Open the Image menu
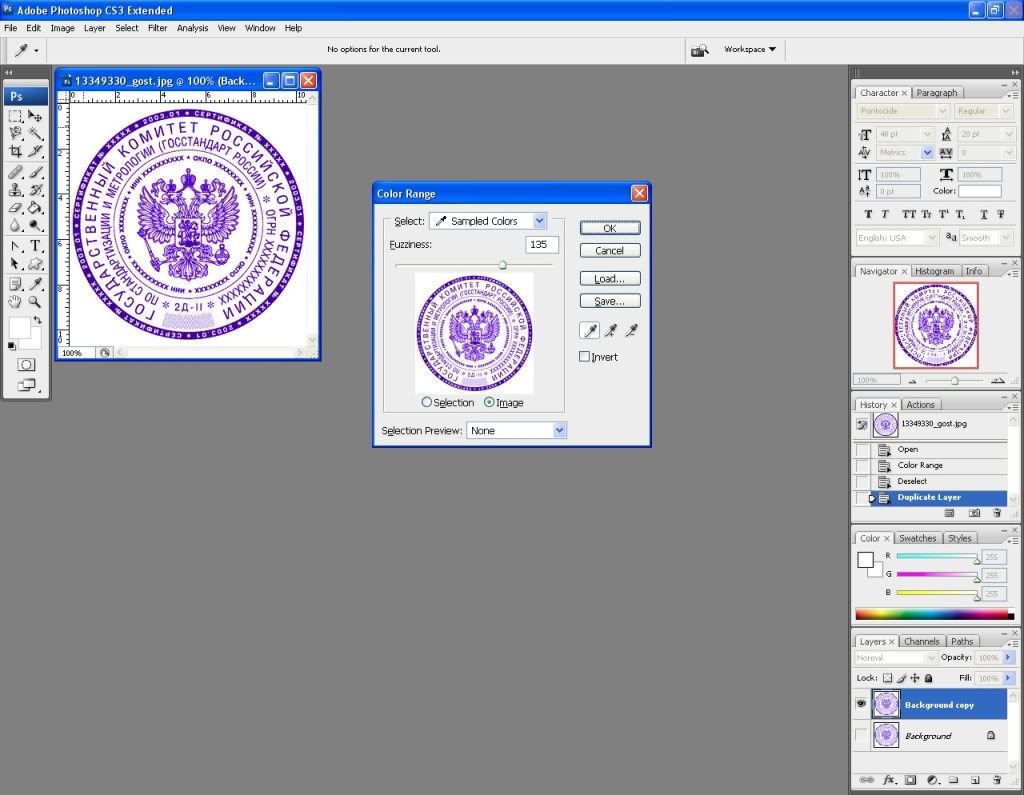 pos(63,28)
